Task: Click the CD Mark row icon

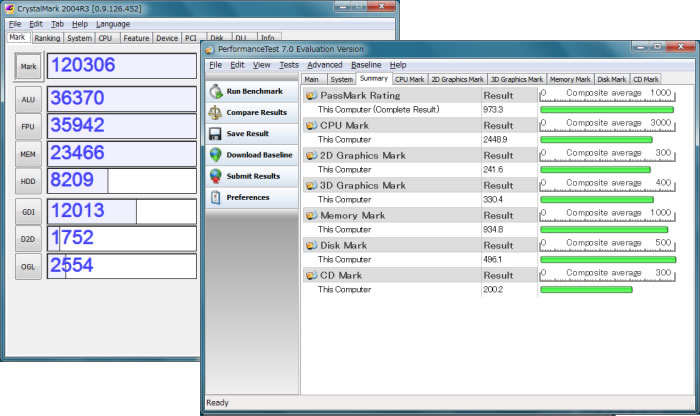Action: click(x=311, y=275)
